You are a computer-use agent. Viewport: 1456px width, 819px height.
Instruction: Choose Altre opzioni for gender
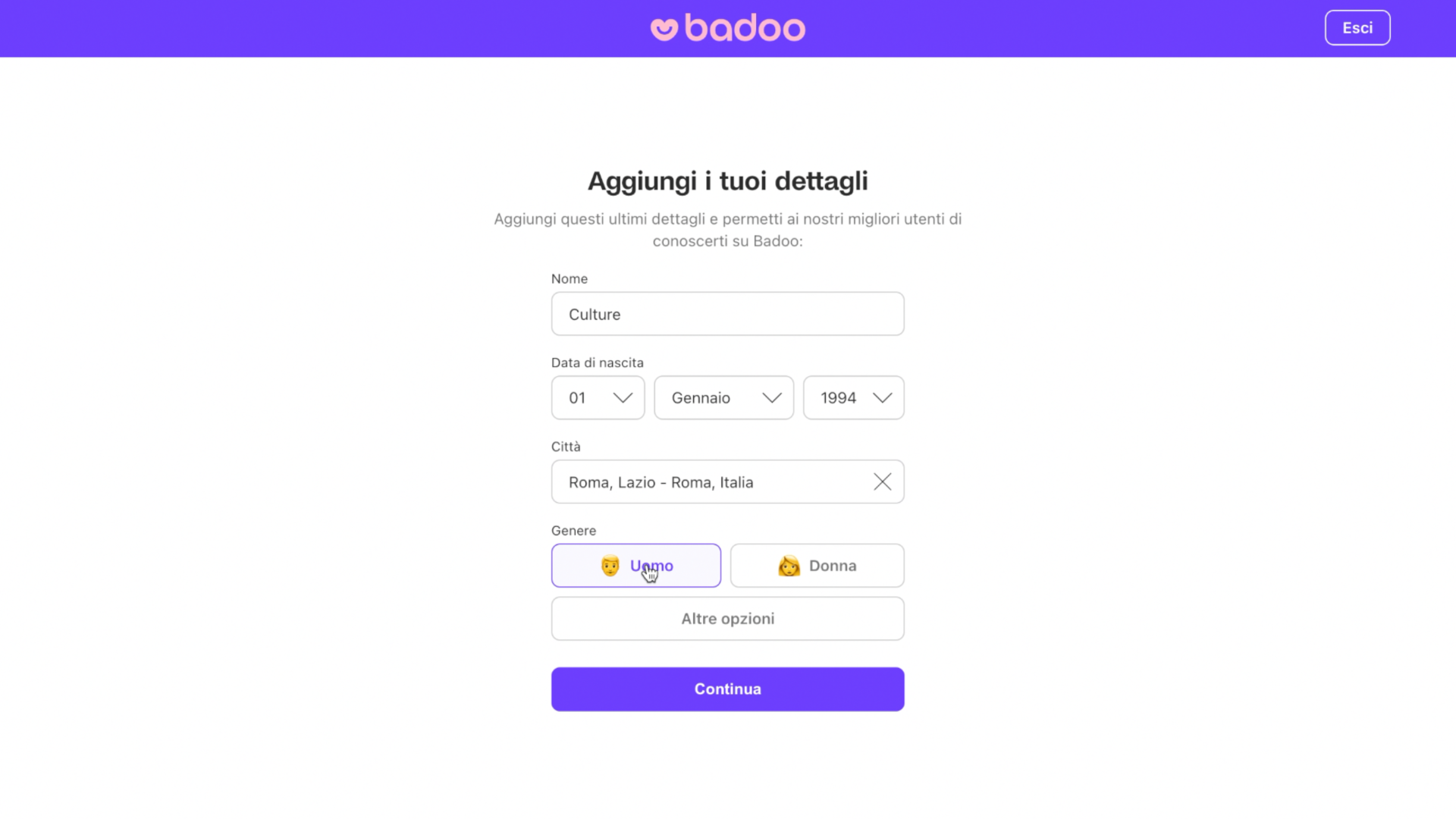click(x=727, y=618)
